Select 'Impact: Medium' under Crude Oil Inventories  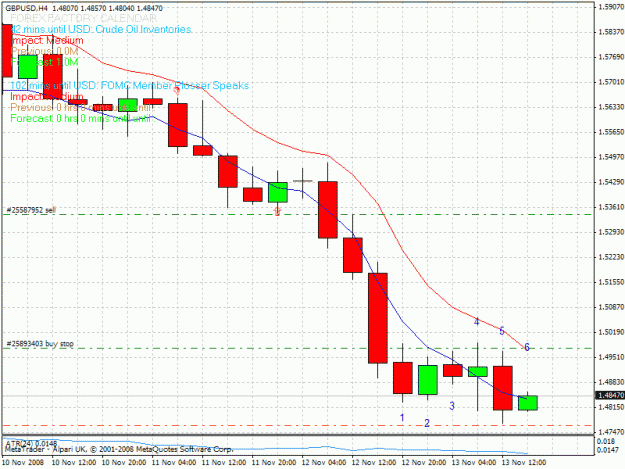click(47, 40)
